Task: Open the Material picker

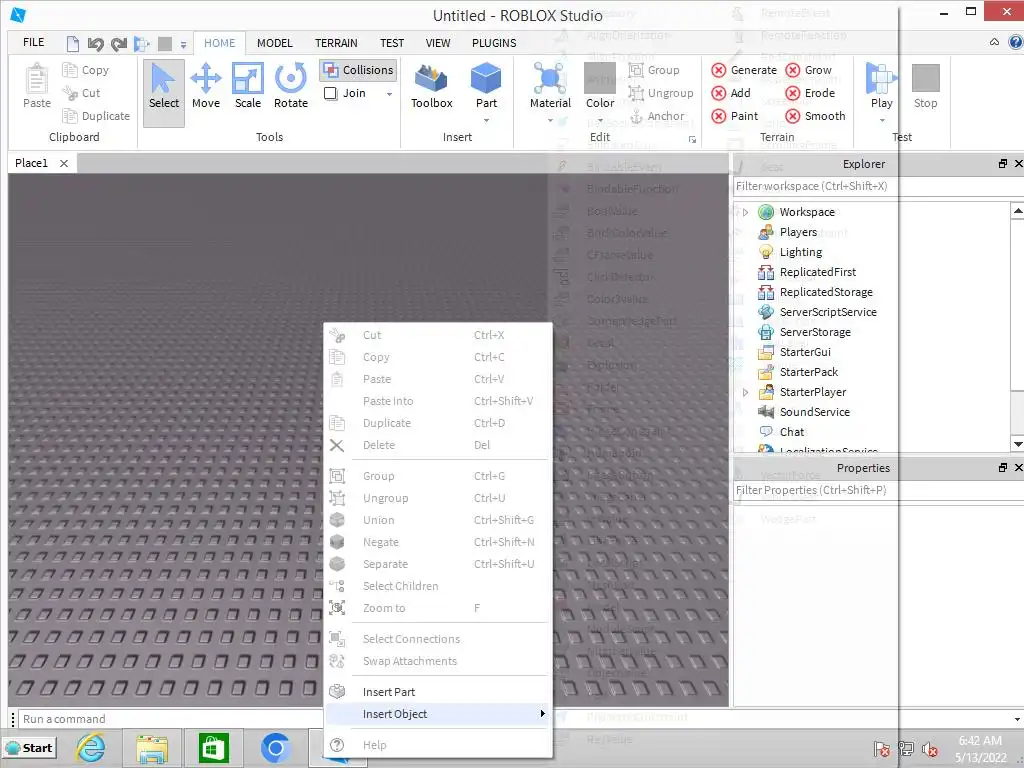Action: (550, 84)
